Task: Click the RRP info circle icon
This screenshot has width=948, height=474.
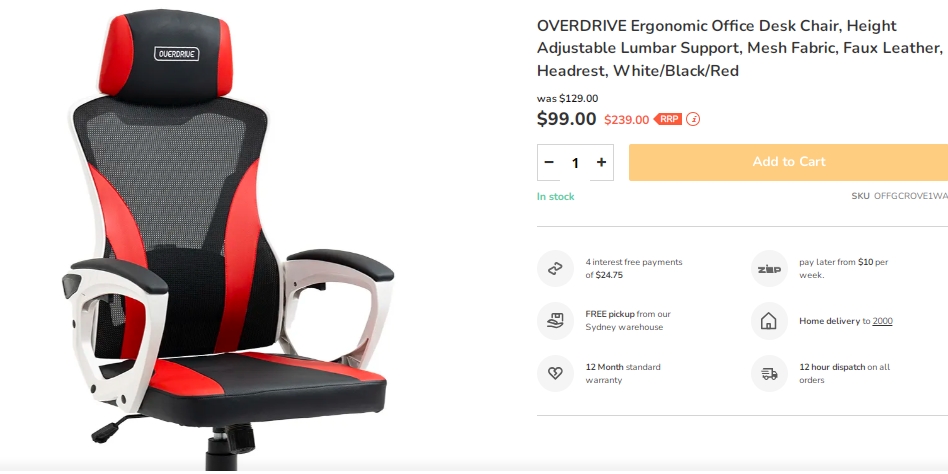Action: [693, 119]
